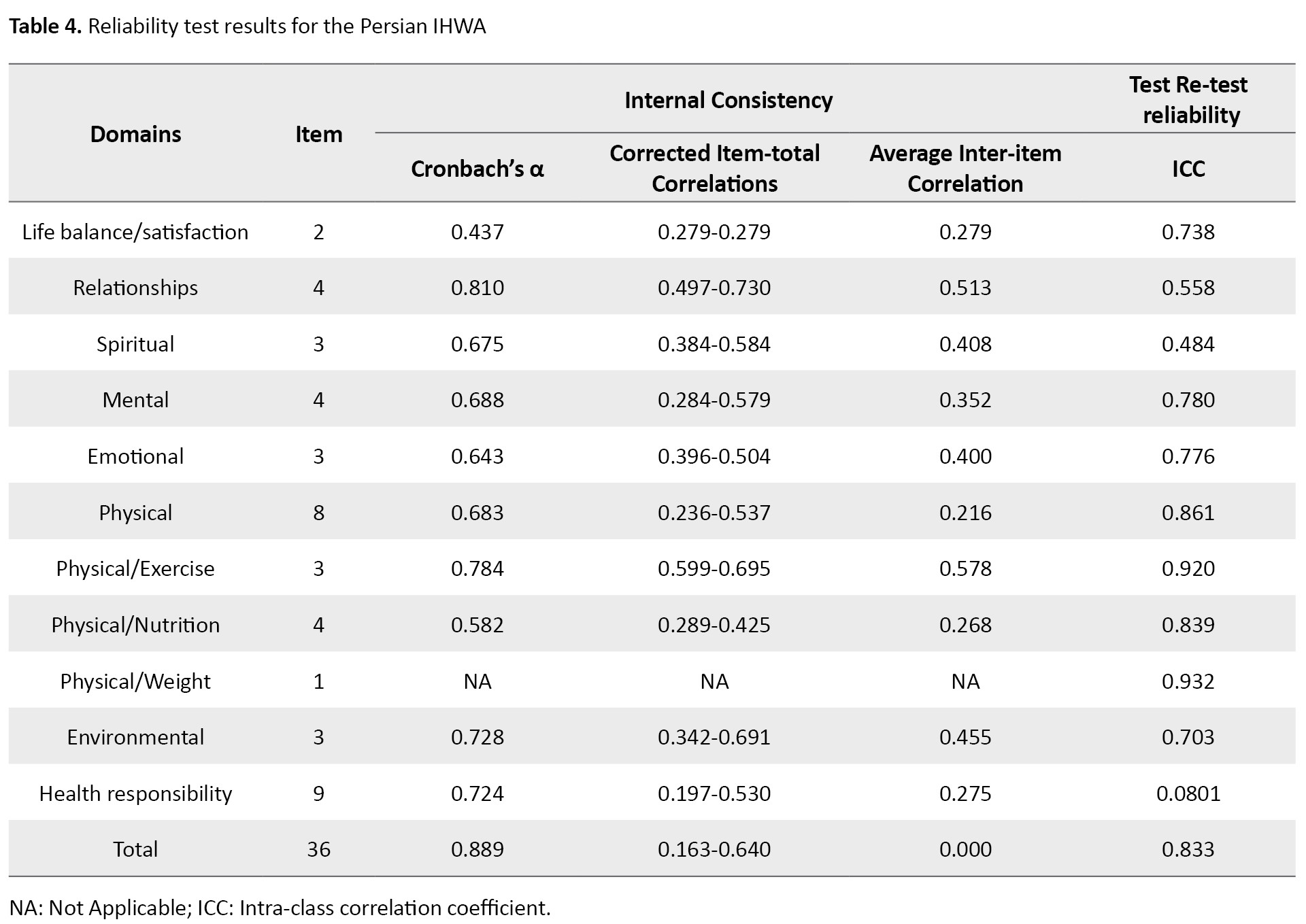The width and height of the screenshot is (1306, 924).
Task: Click the Table 4 caption title
Action: 247,27
